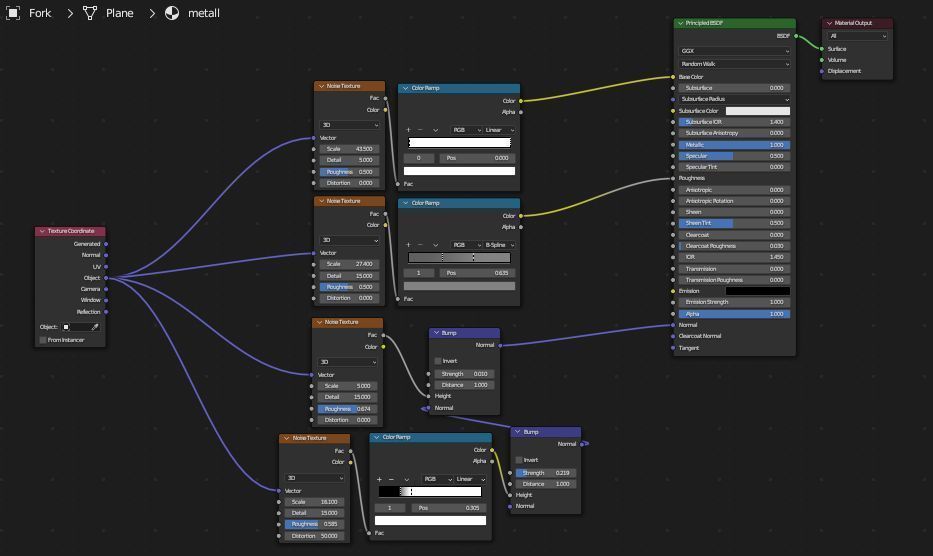Click the Scale 43.500 field on Noise Texture
Viewport: 933px width, 556px height.
click(349, 149)
